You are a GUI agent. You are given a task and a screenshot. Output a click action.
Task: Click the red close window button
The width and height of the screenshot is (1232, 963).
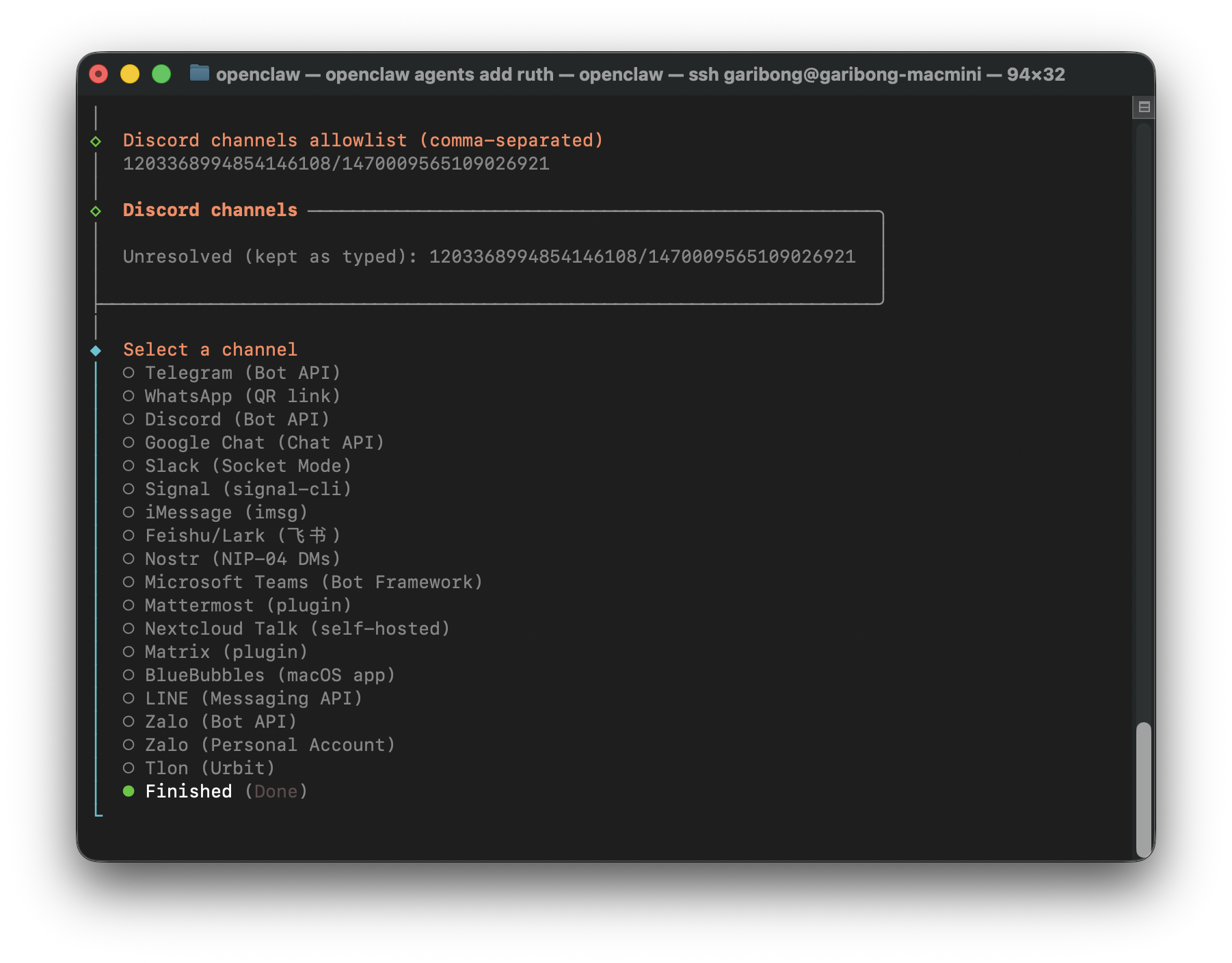(98, 74)
